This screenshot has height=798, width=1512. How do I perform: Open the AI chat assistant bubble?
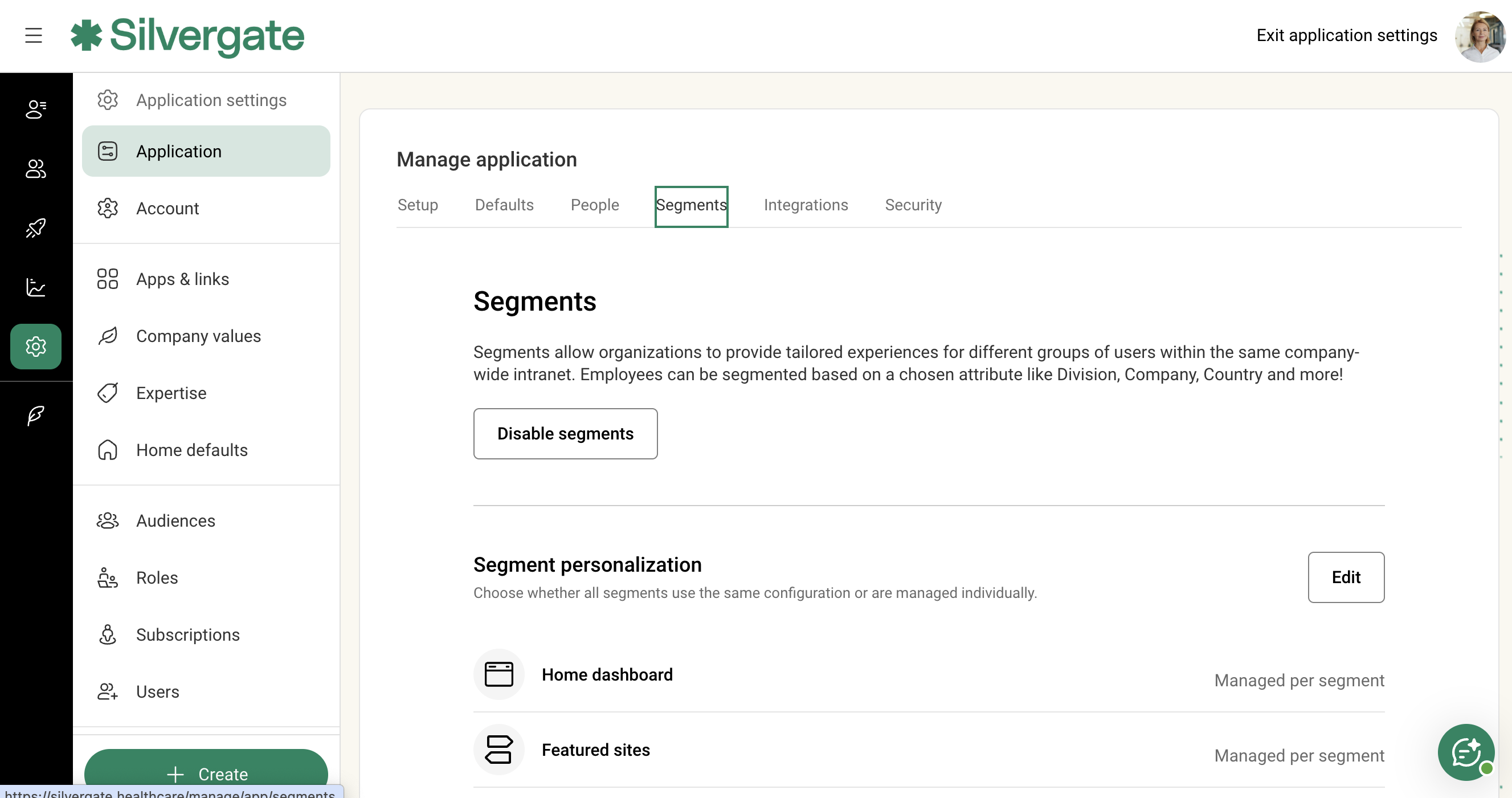pos(1466,752)
